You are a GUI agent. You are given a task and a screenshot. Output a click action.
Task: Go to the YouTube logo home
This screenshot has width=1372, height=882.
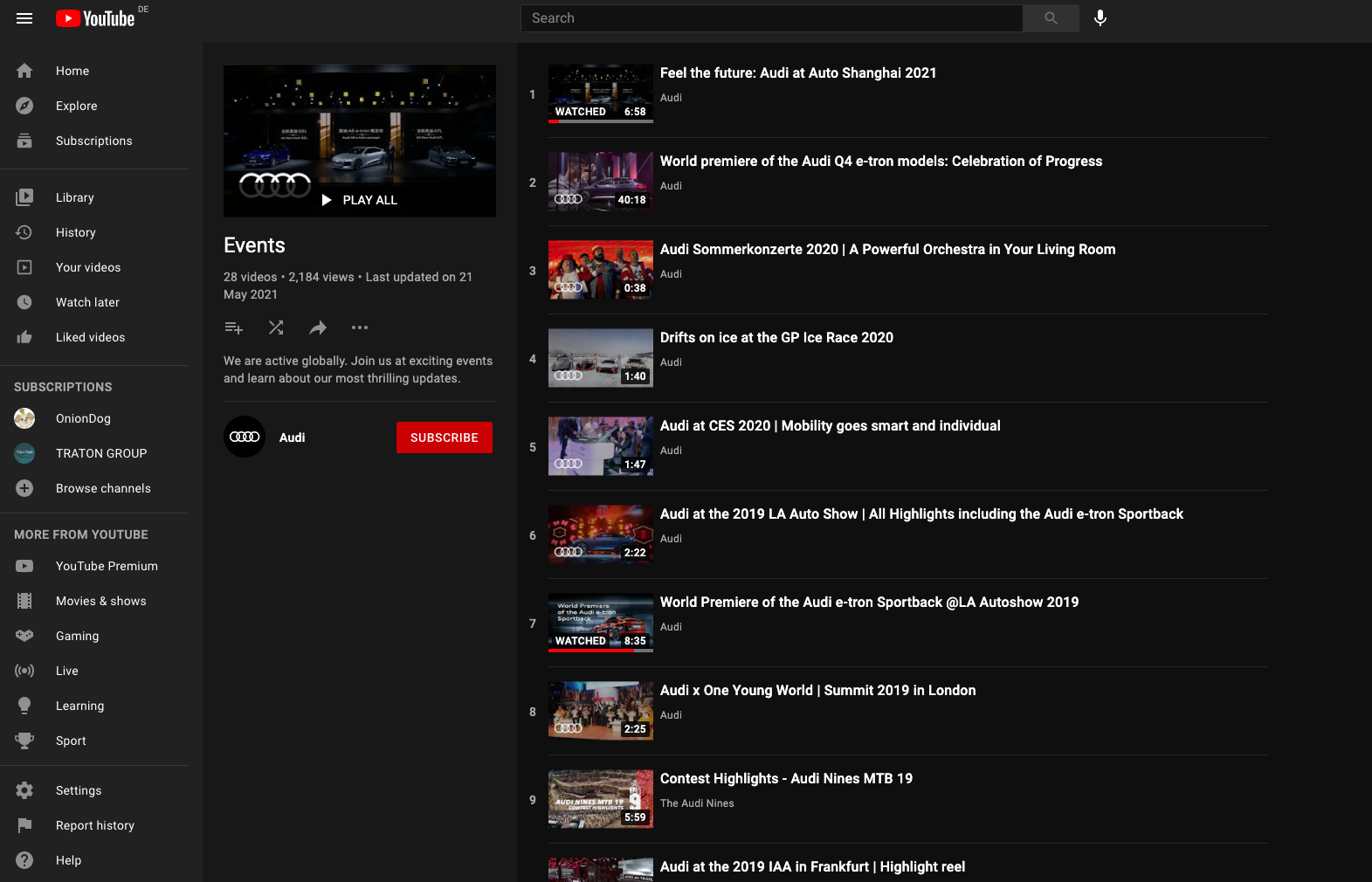point(95,18)
